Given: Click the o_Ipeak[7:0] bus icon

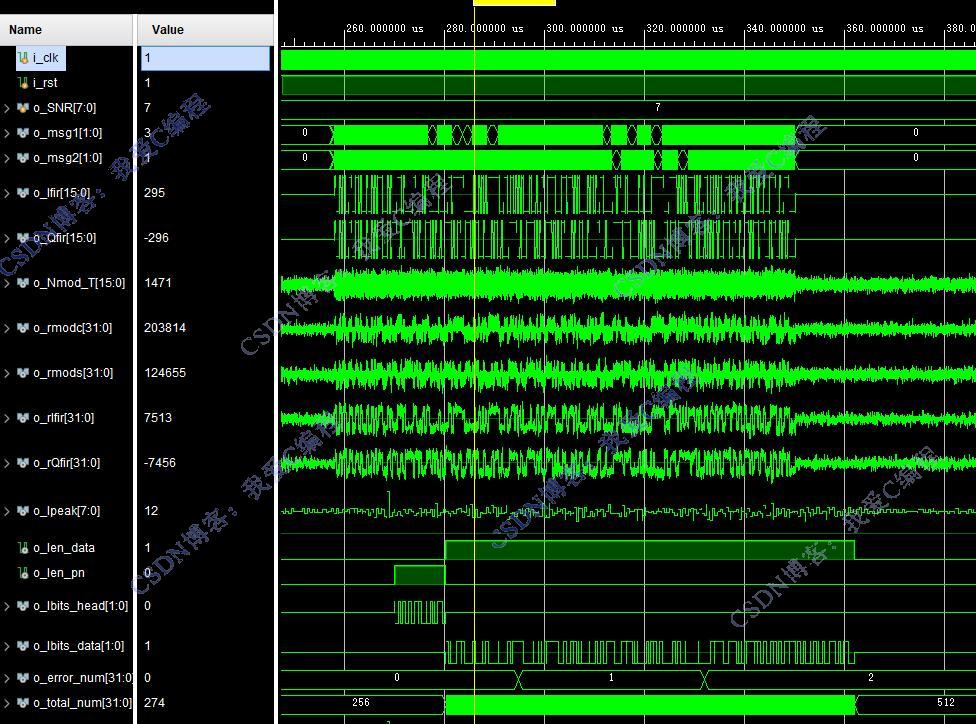Looking at the screenshot, I should (23, 510).
